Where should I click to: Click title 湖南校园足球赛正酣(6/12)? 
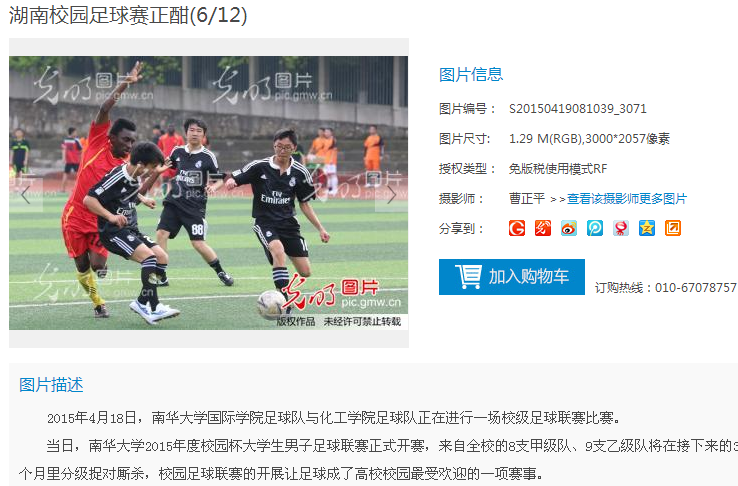pos(128,15)
